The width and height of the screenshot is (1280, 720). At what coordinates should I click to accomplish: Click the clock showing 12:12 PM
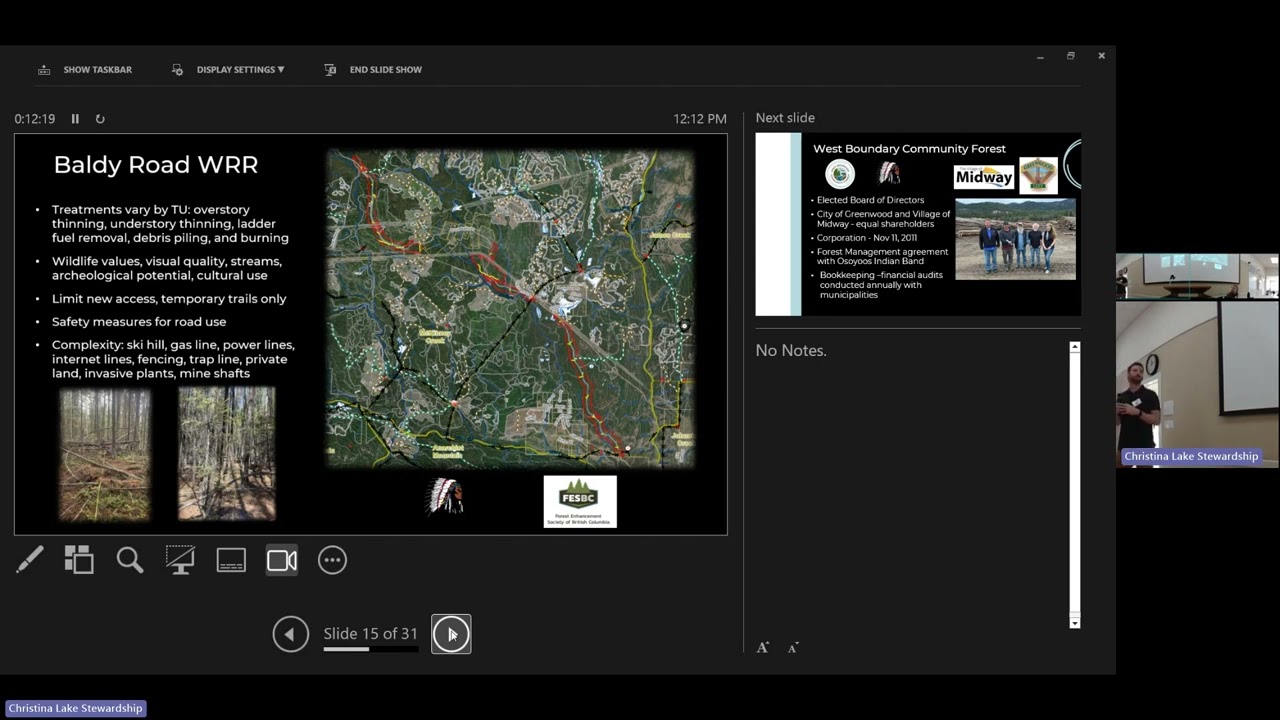[700, 119]
